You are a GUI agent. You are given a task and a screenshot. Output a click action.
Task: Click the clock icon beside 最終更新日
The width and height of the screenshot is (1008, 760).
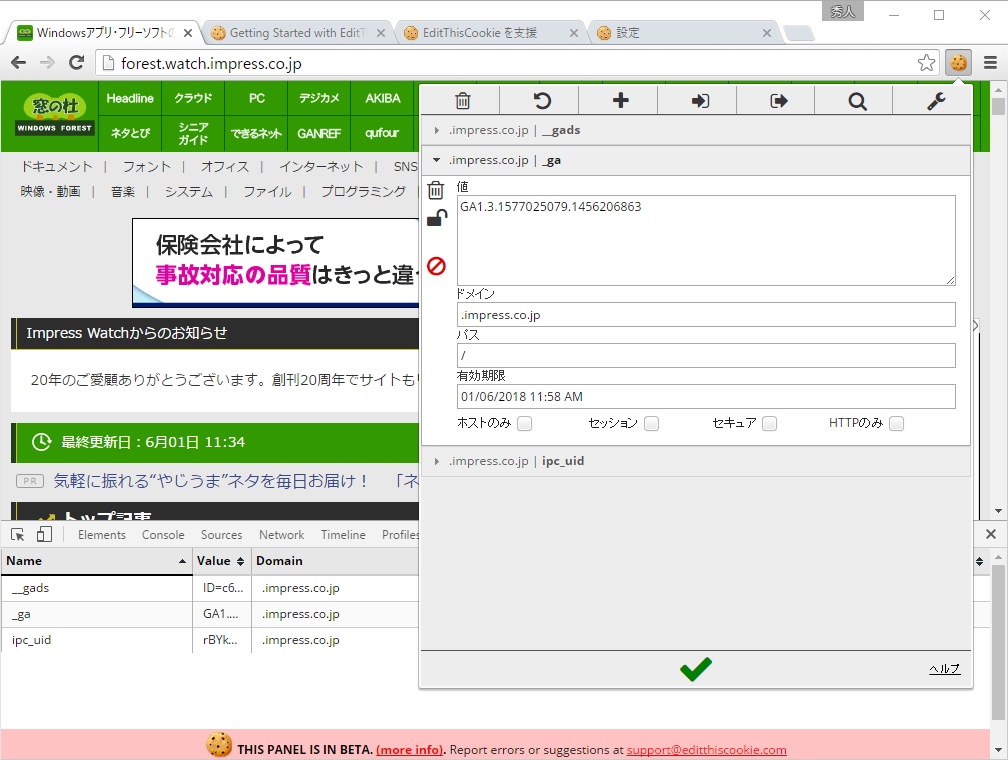coord(41,442)
